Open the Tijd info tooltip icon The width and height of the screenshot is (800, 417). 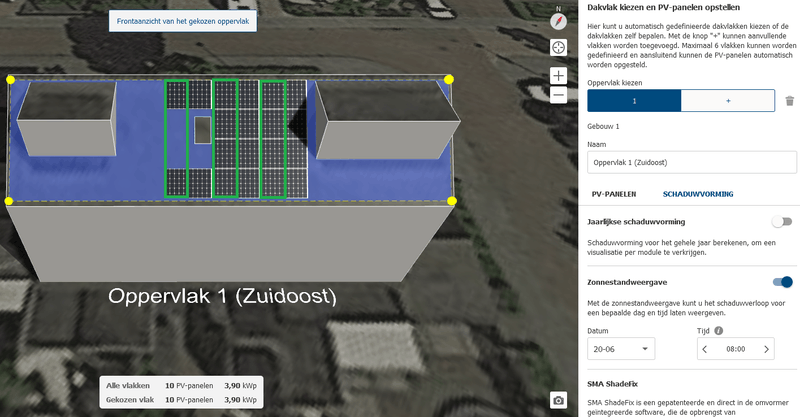click(x=719, y=331)
